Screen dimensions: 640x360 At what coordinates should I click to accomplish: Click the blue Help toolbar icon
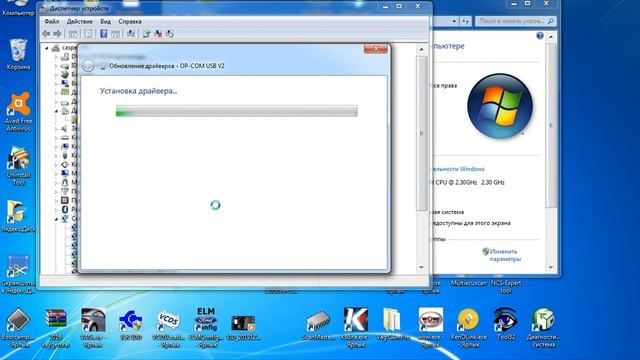pyautogui.click(x=104, y=34)
